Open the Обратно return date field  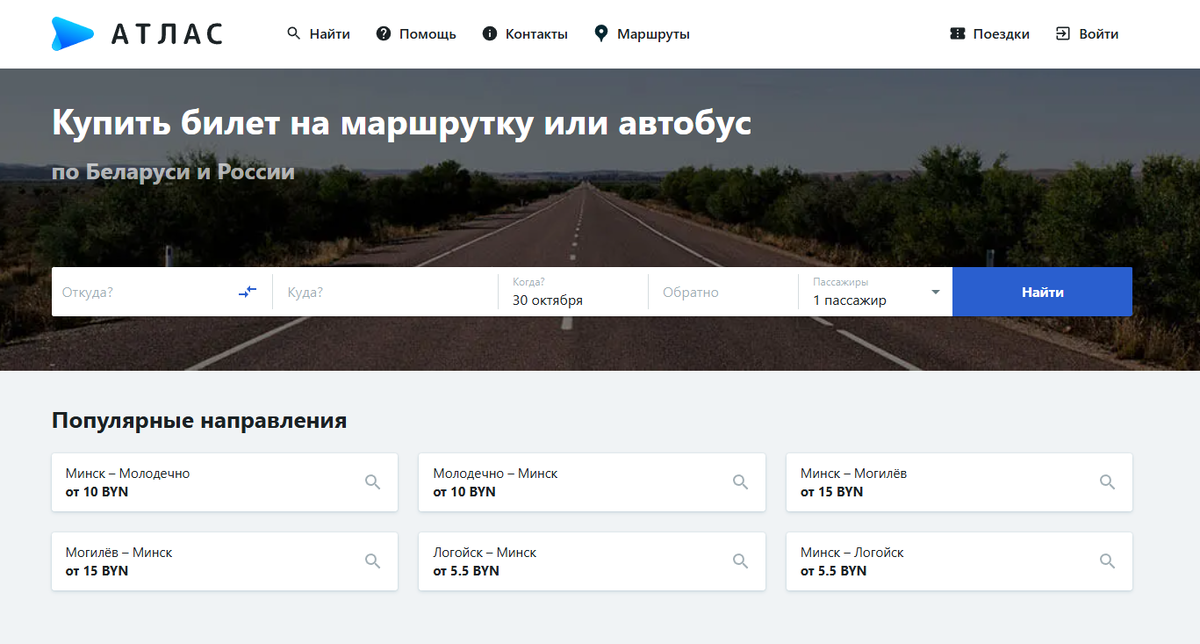[x=723, y=292]
